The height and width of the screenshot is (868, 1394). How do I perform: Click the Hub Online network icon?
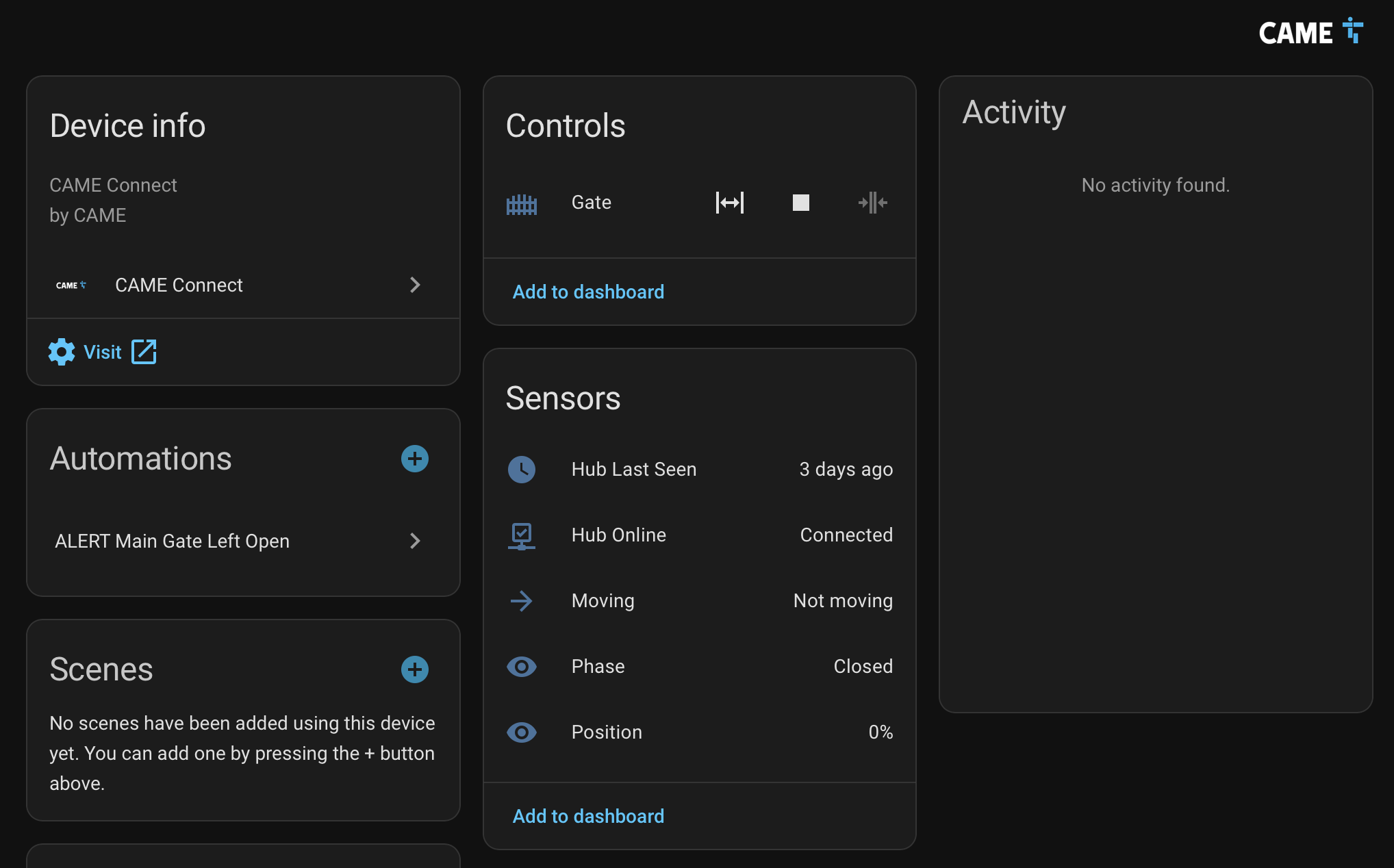522,535
